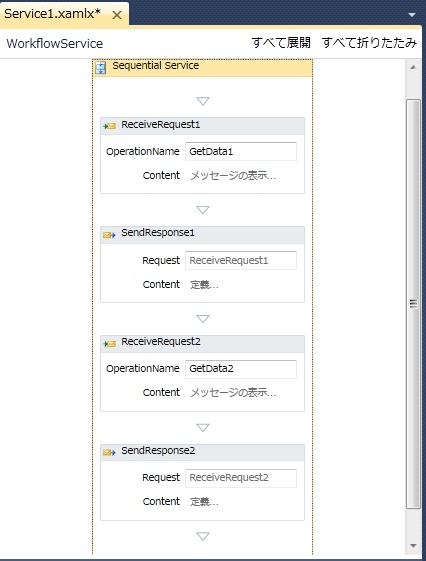
Task: Close the Service1.xamlx tab
Action: pos(117,15)
